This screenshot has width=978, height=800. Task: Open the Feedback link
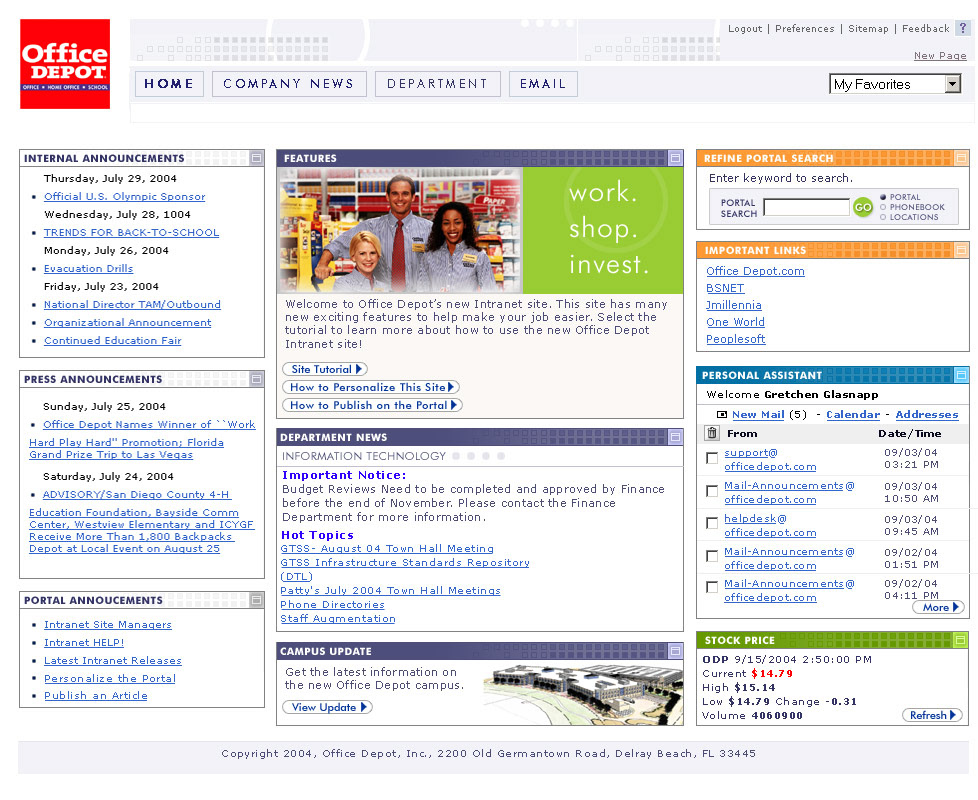pos(926,29)
